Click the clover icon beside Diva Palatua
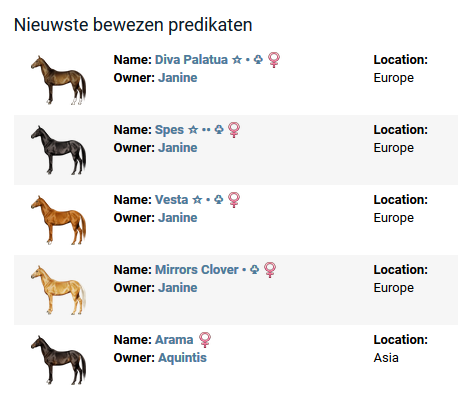The width and height of the screenshot is (458, 404). [258, 60]
